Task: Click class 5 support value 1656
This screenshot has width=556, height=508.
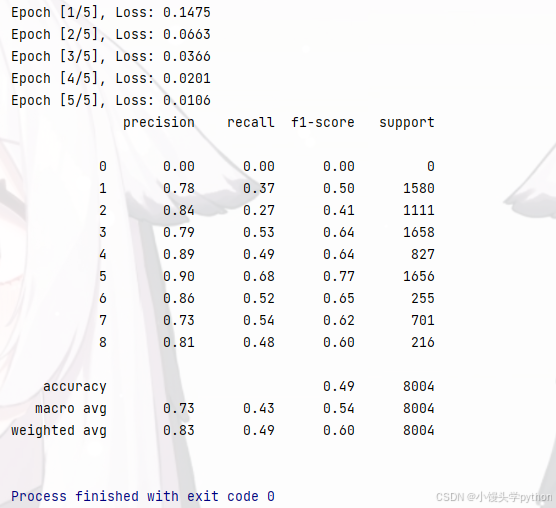Action: [x=419, y=277]
